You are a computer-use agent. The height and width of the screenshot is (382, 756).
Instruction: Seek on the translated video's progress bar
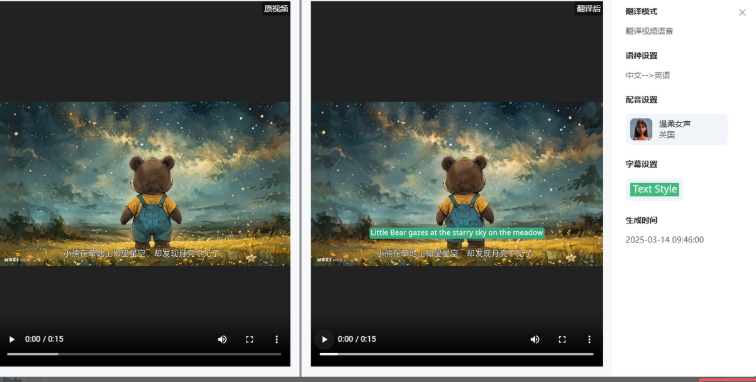pyautogui.click(x=457, y=354)
